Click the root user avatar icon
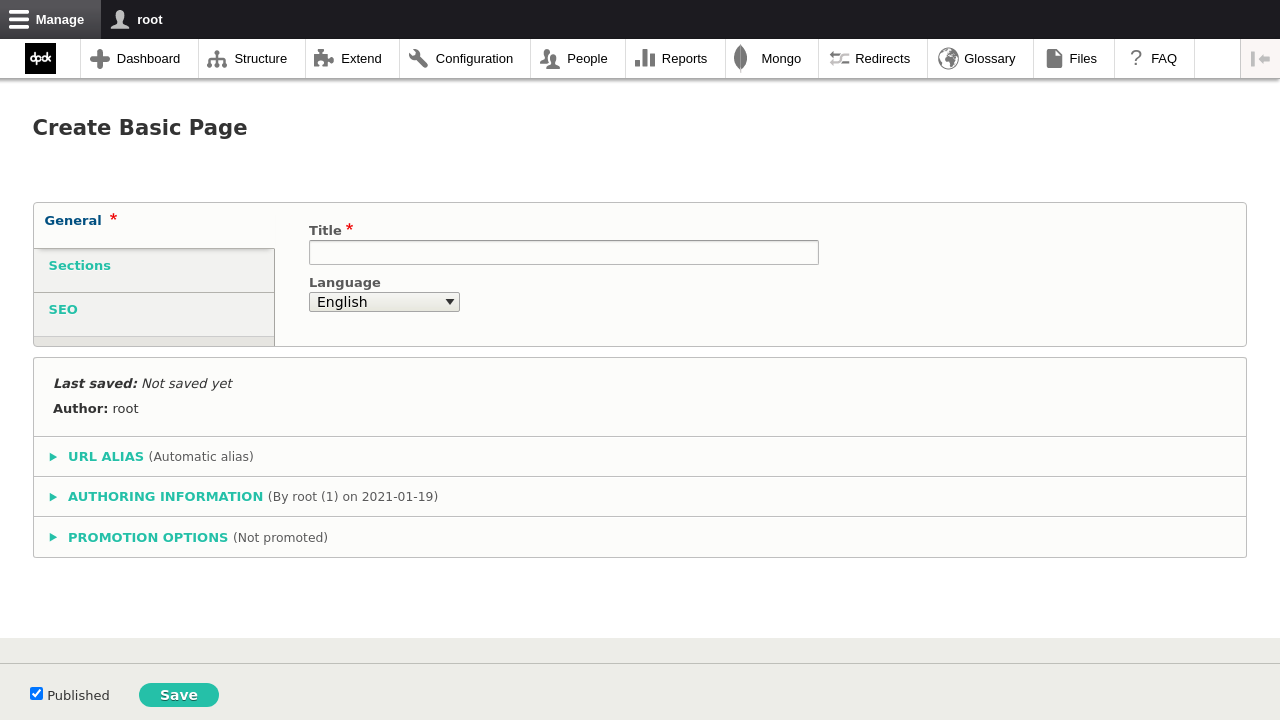This screenshot has height=720, width=1280. [120, 20]
